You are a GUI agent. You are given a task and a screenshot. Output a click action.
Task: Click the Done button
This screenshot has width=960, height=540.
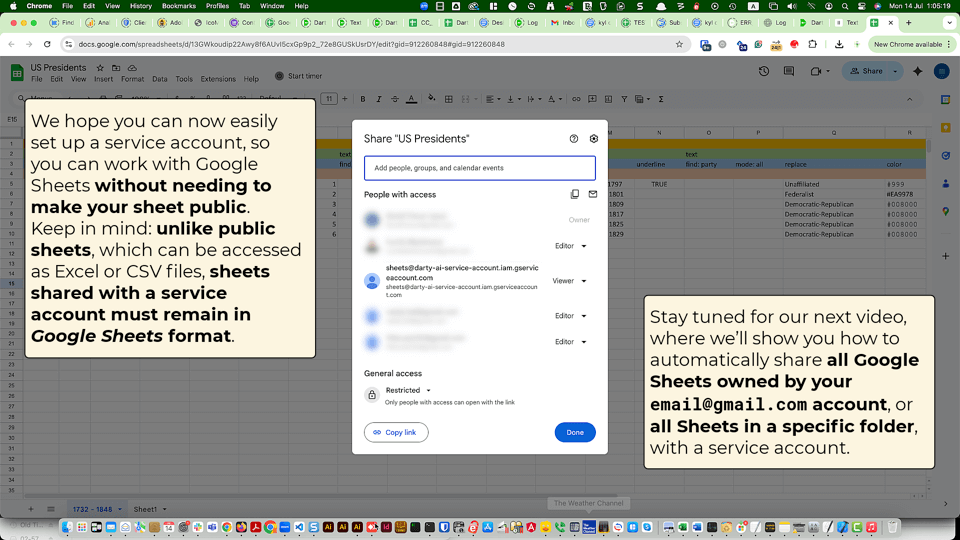[575, 432]
